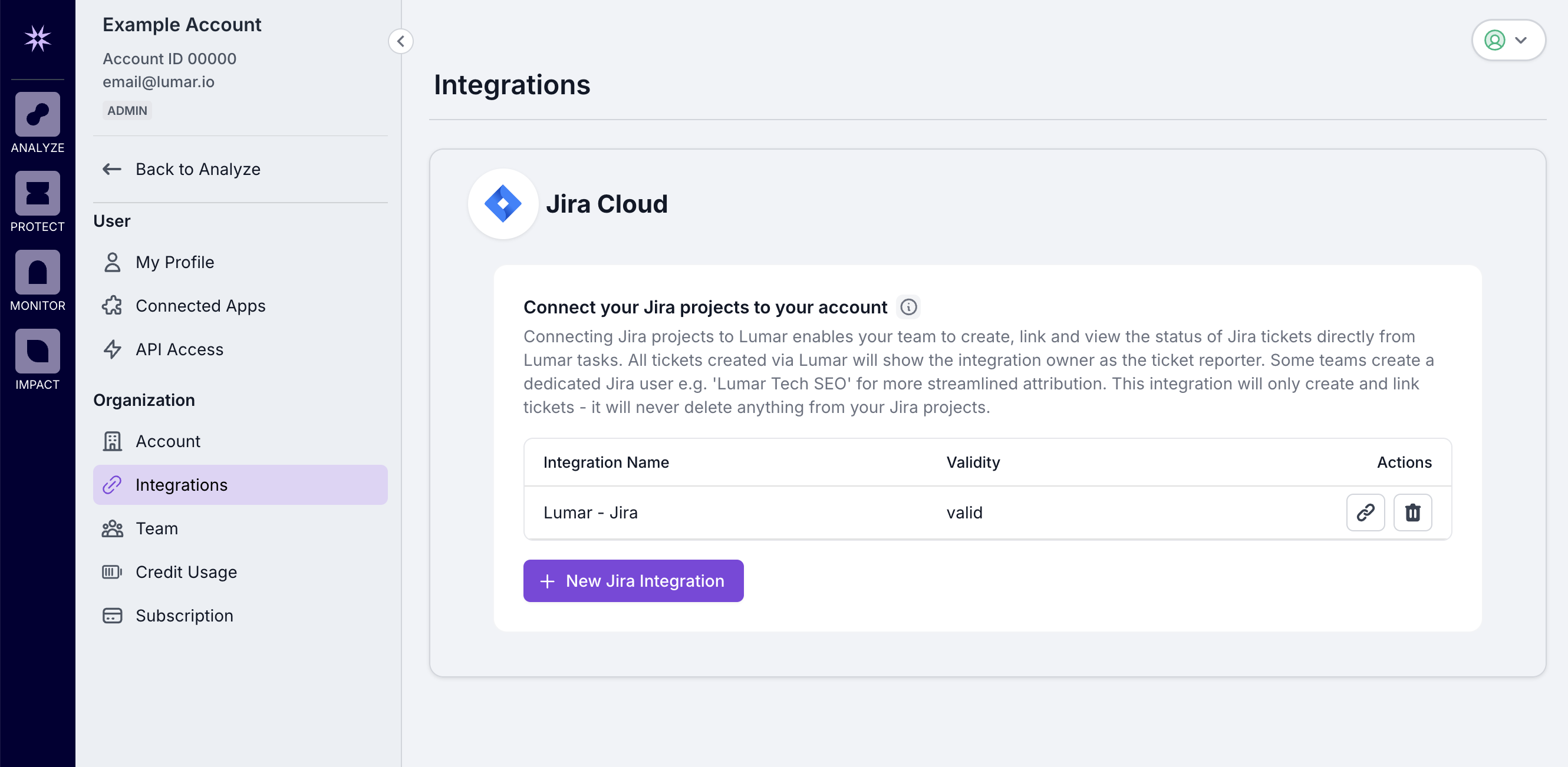This screenshot has width=1568, height=767.
Task: Open Credit Usage page
Action: point(186,573)
